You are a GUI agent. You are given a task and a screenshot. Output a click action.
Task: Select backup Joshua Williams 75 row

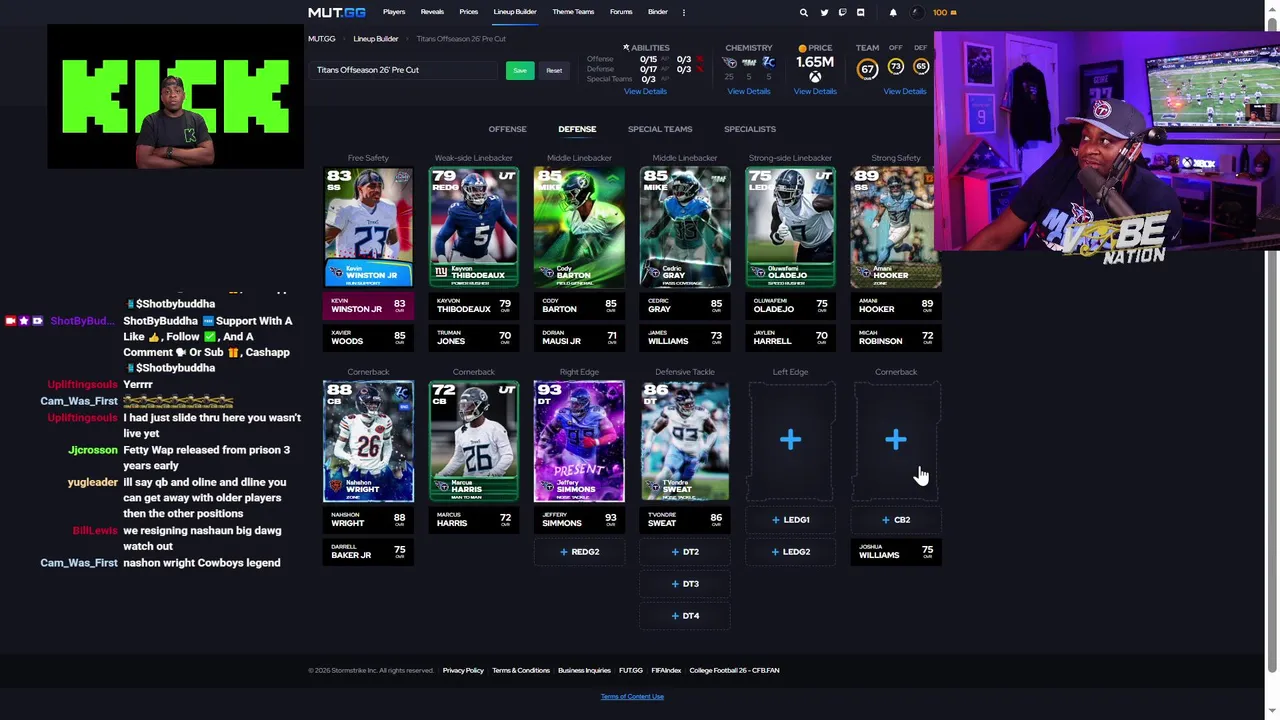[895, 551]
